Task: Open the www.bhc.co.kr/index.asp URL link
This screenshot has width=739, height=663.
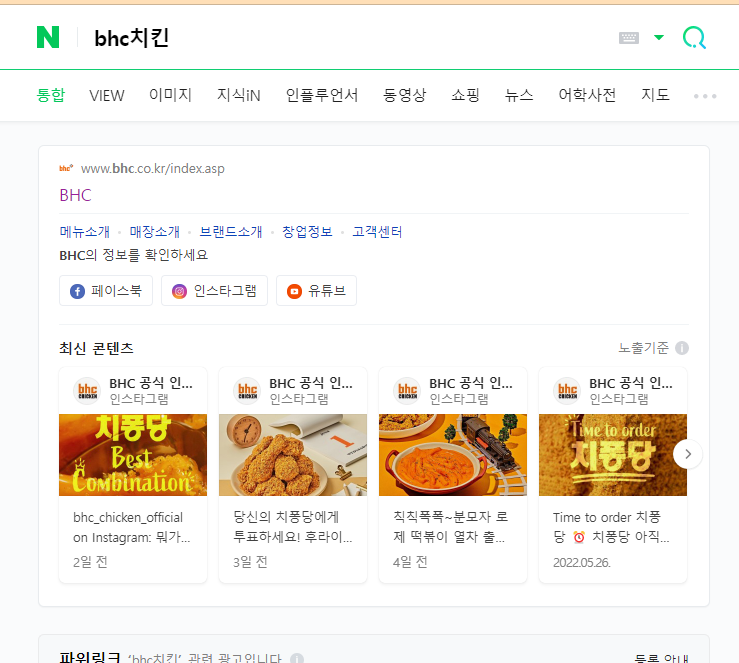Action: pyautogui.click(x=153, y=169)
